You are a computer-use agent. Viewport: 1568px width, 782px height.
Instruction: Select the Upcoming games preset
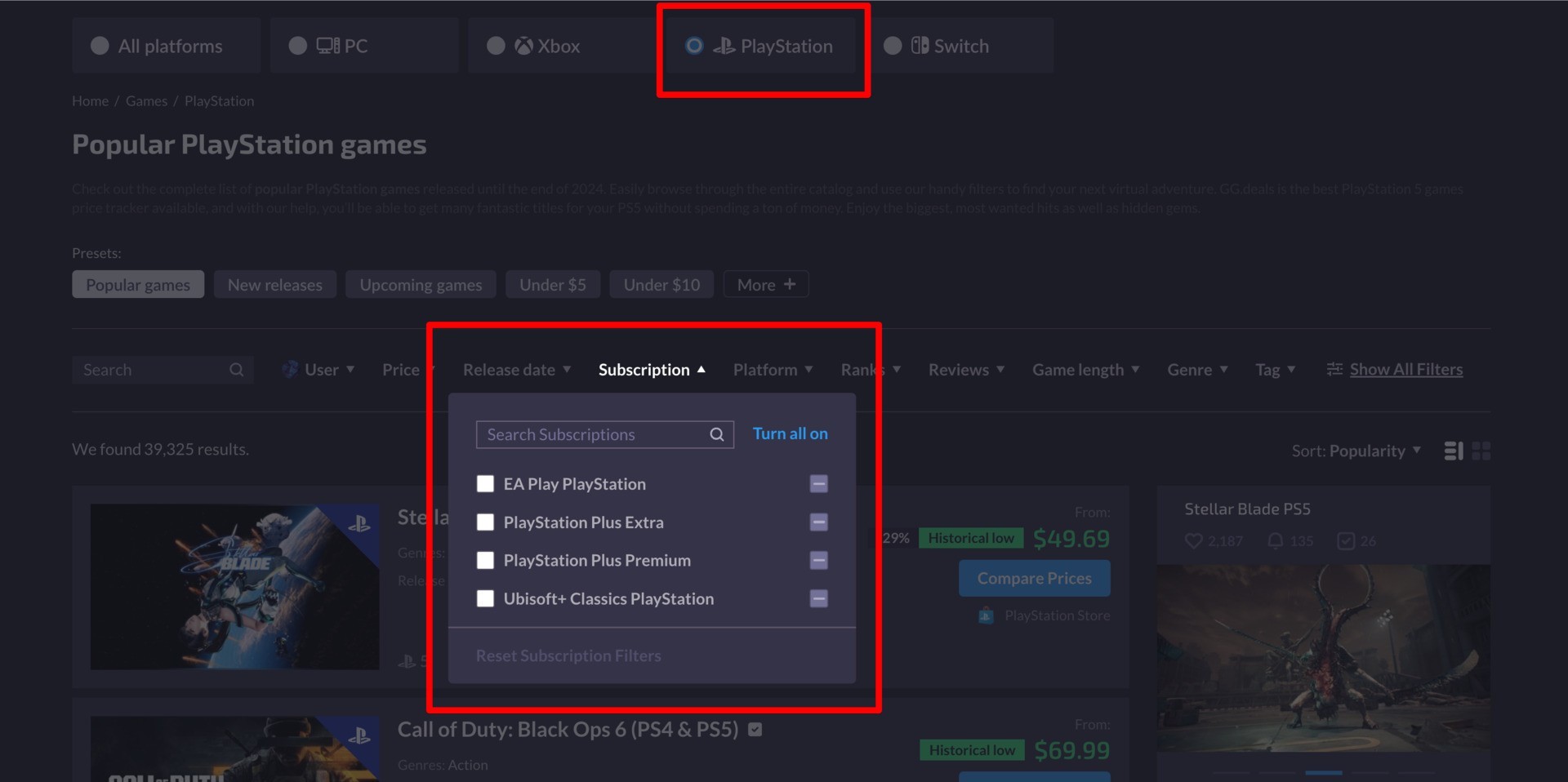tap(421, 285)
